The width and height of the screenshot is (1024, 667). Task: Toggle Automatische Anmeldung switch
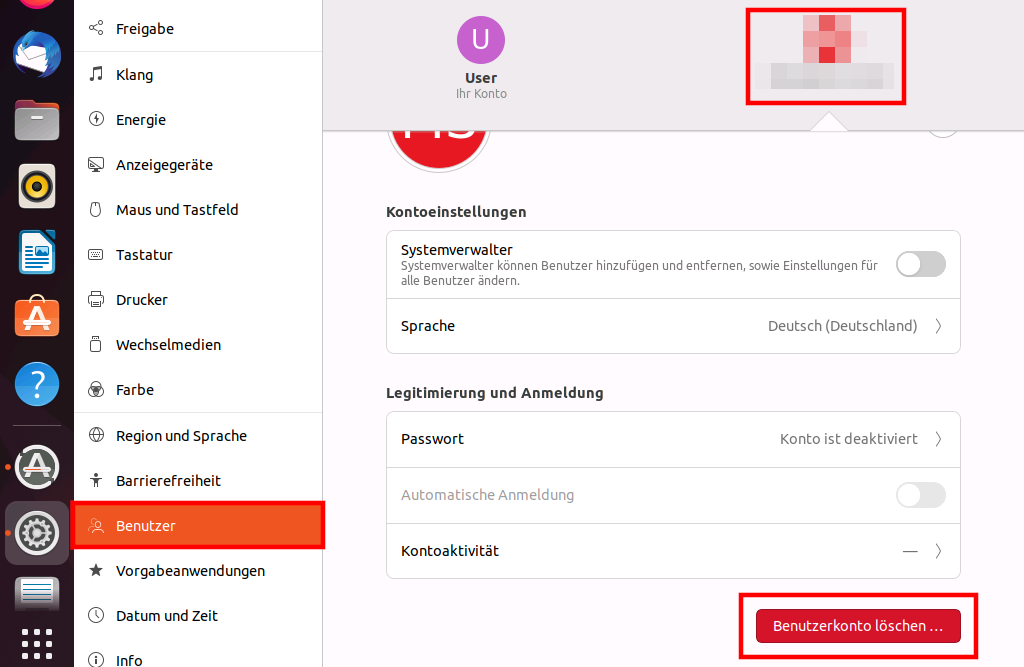(x=920, y=495)
